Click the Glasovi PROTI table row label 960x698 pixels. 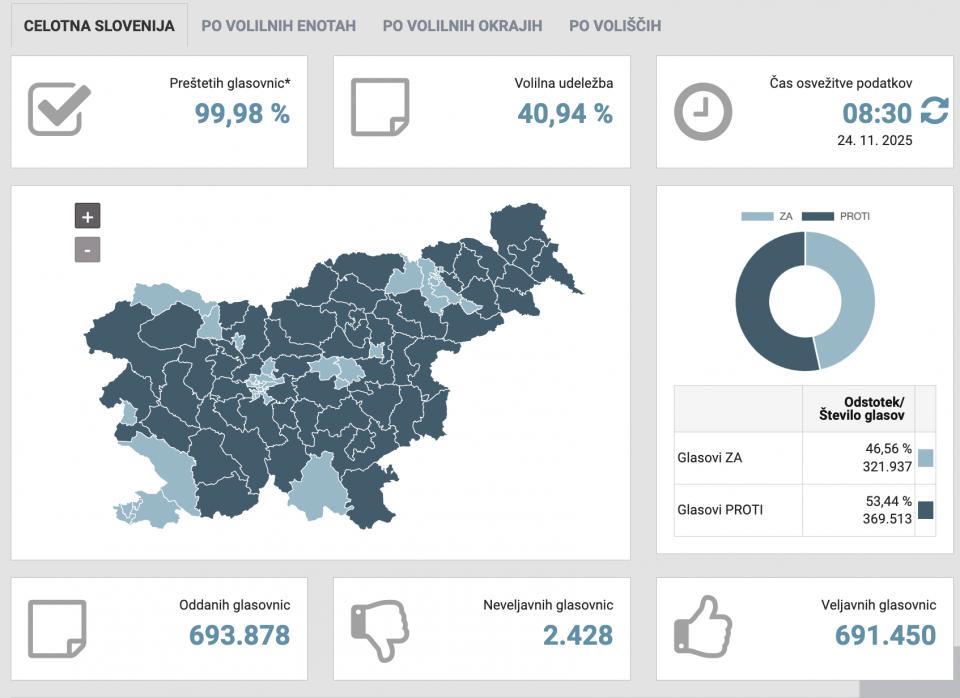pos(720,510)
